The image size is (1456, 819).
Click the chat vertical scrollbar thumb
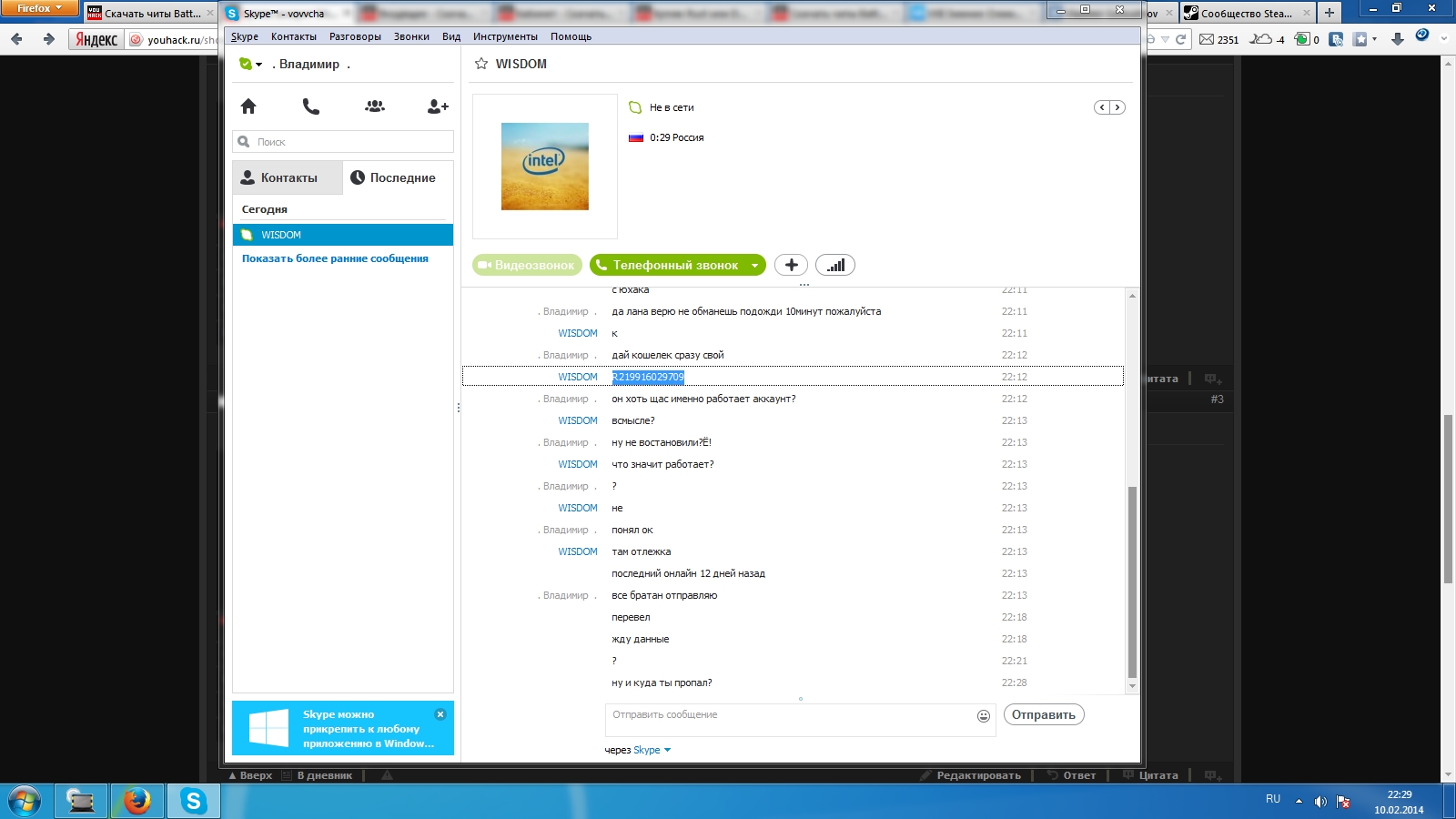[x=1132, y=582]
